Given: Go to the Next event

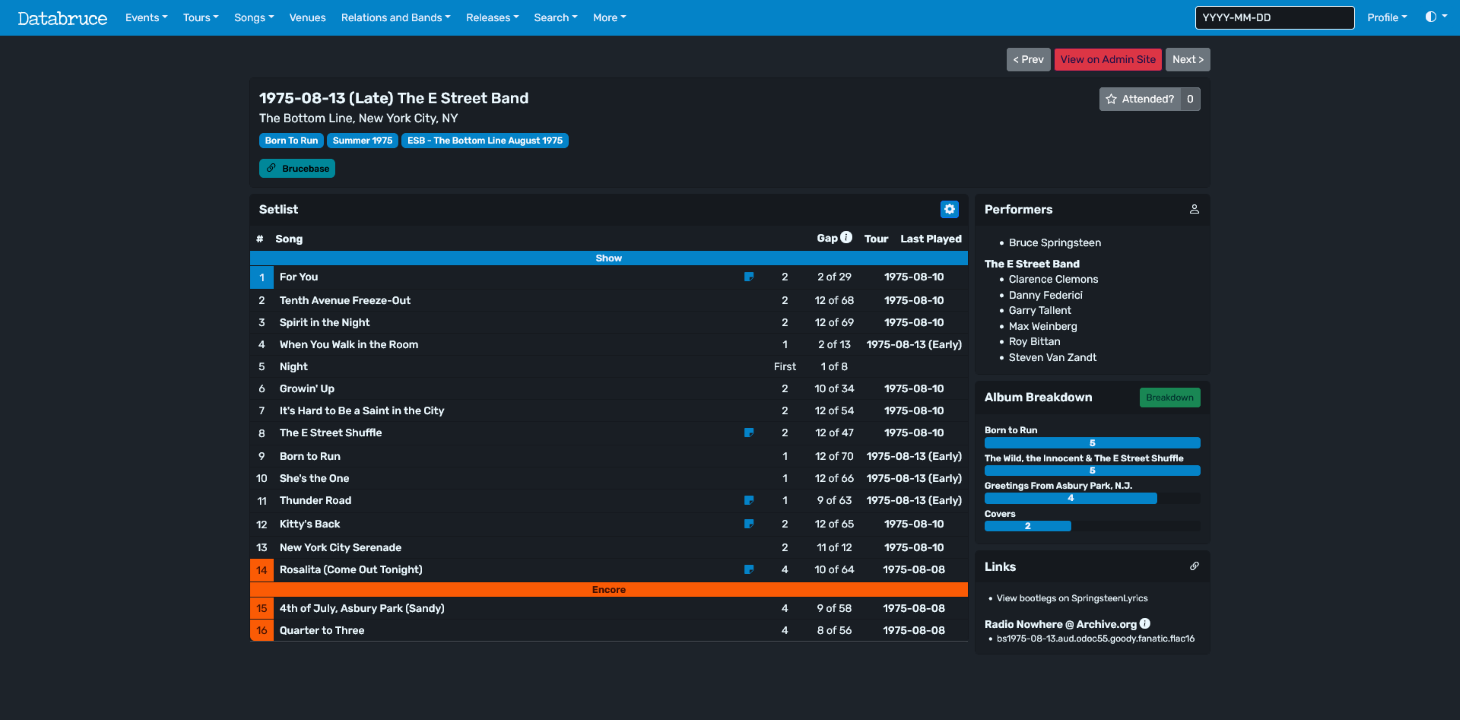Looking at the screenshot, I should point(1187,59).
